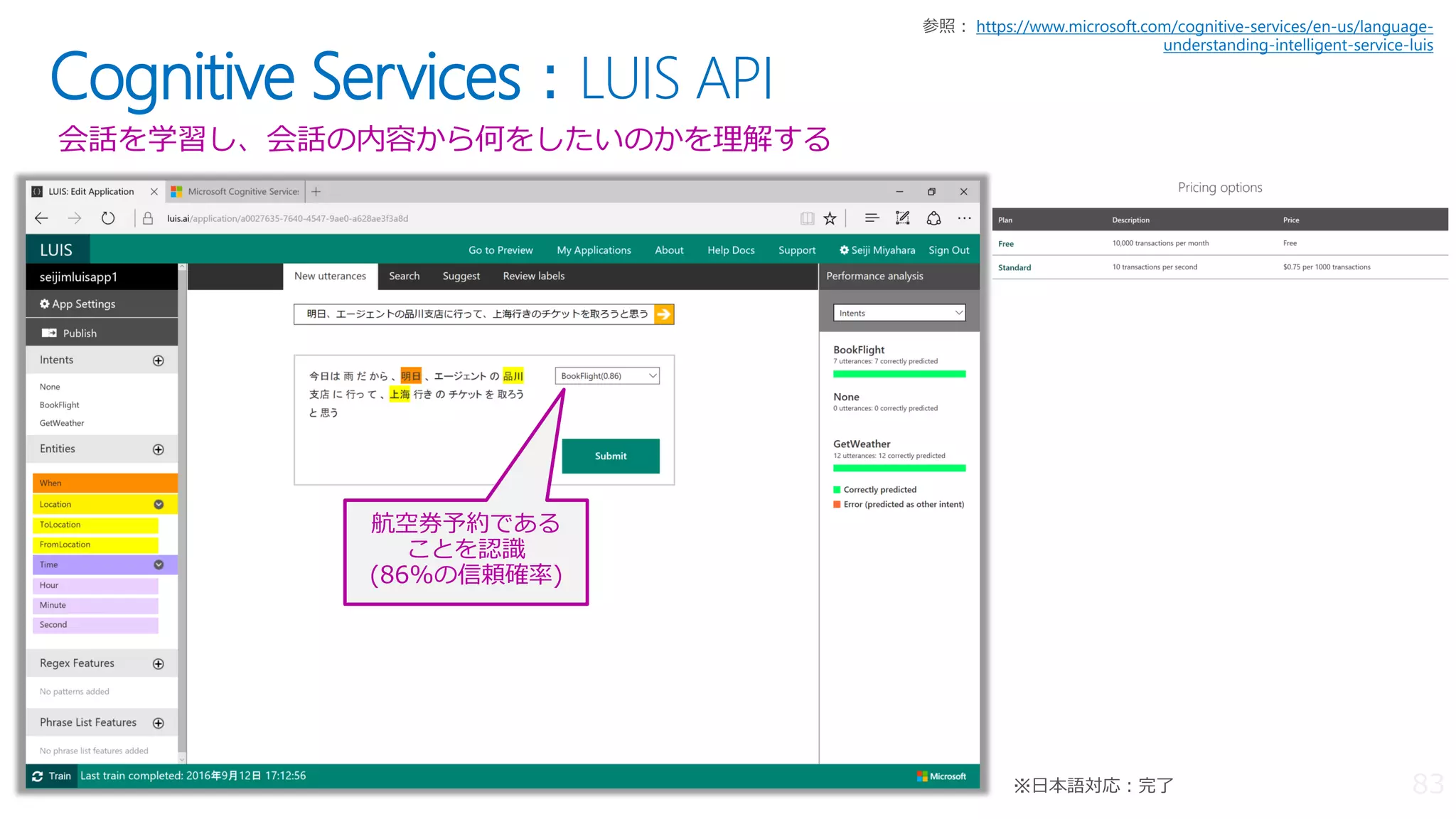The height and width of the screenshot is (819, 1456).
Task: Click the padlock site info icon
Action: [148, 218]
